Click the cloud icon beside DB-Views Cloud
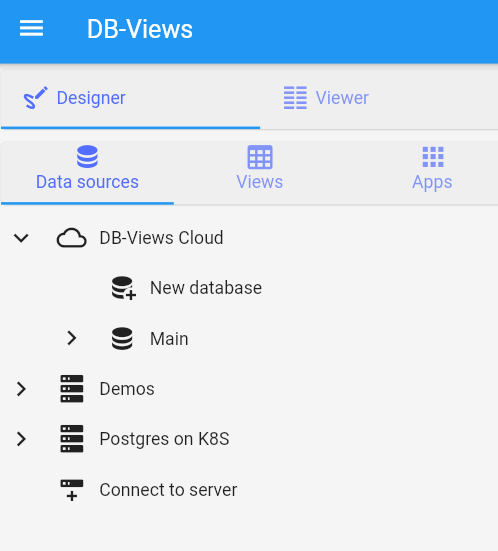498x551 pixels. click(x=72, y=238)
